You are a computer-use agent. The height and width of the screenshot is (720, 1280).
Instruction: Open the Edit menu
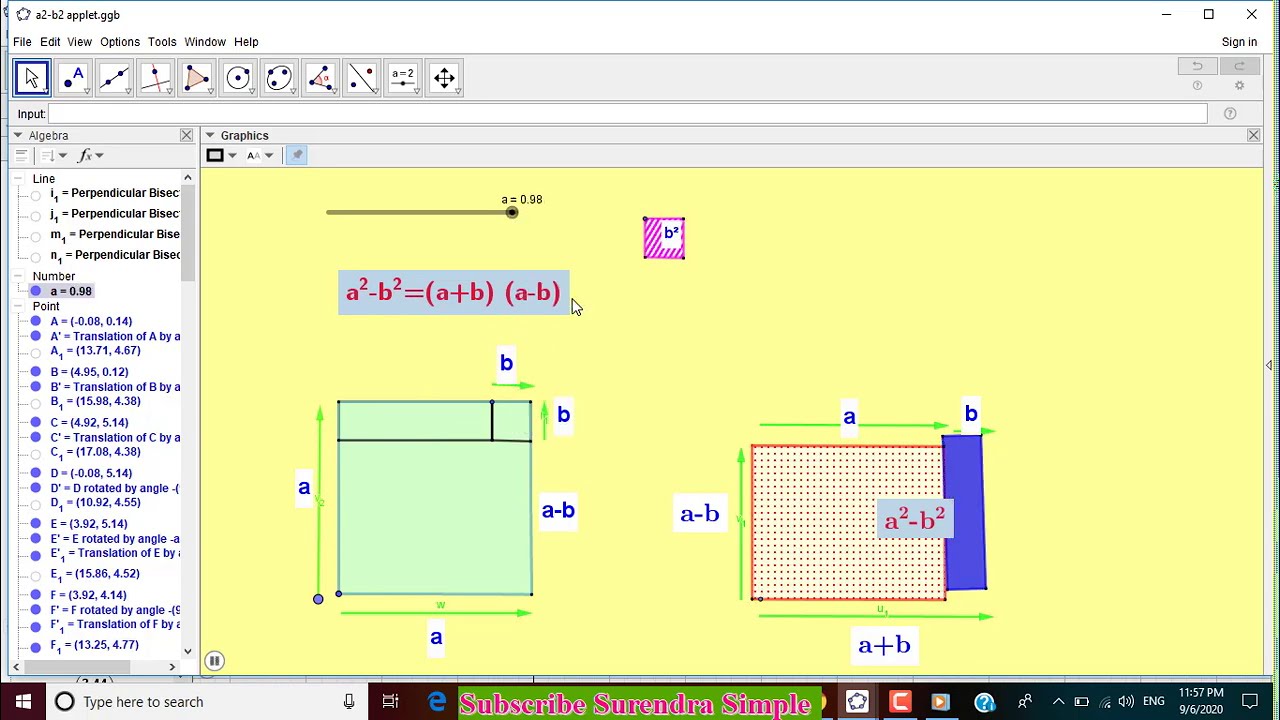click(x=50, y=42)
